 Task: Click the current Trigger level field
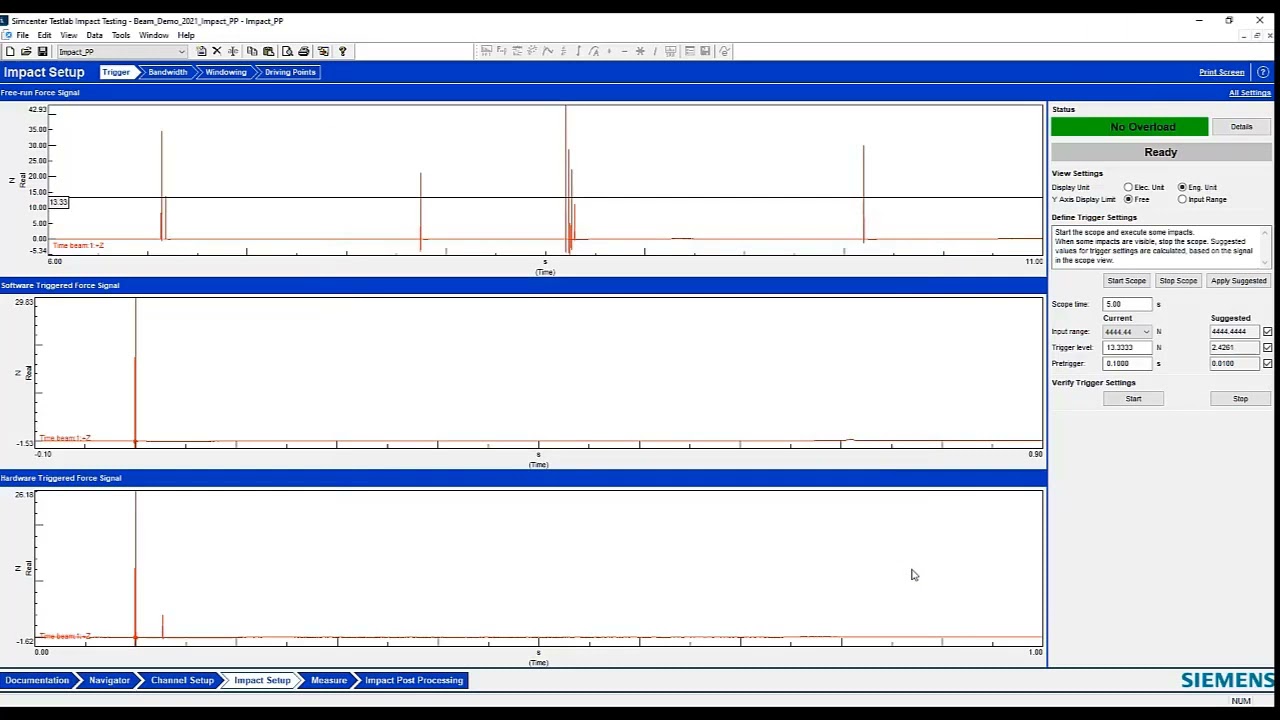[x=1128, y=347]
